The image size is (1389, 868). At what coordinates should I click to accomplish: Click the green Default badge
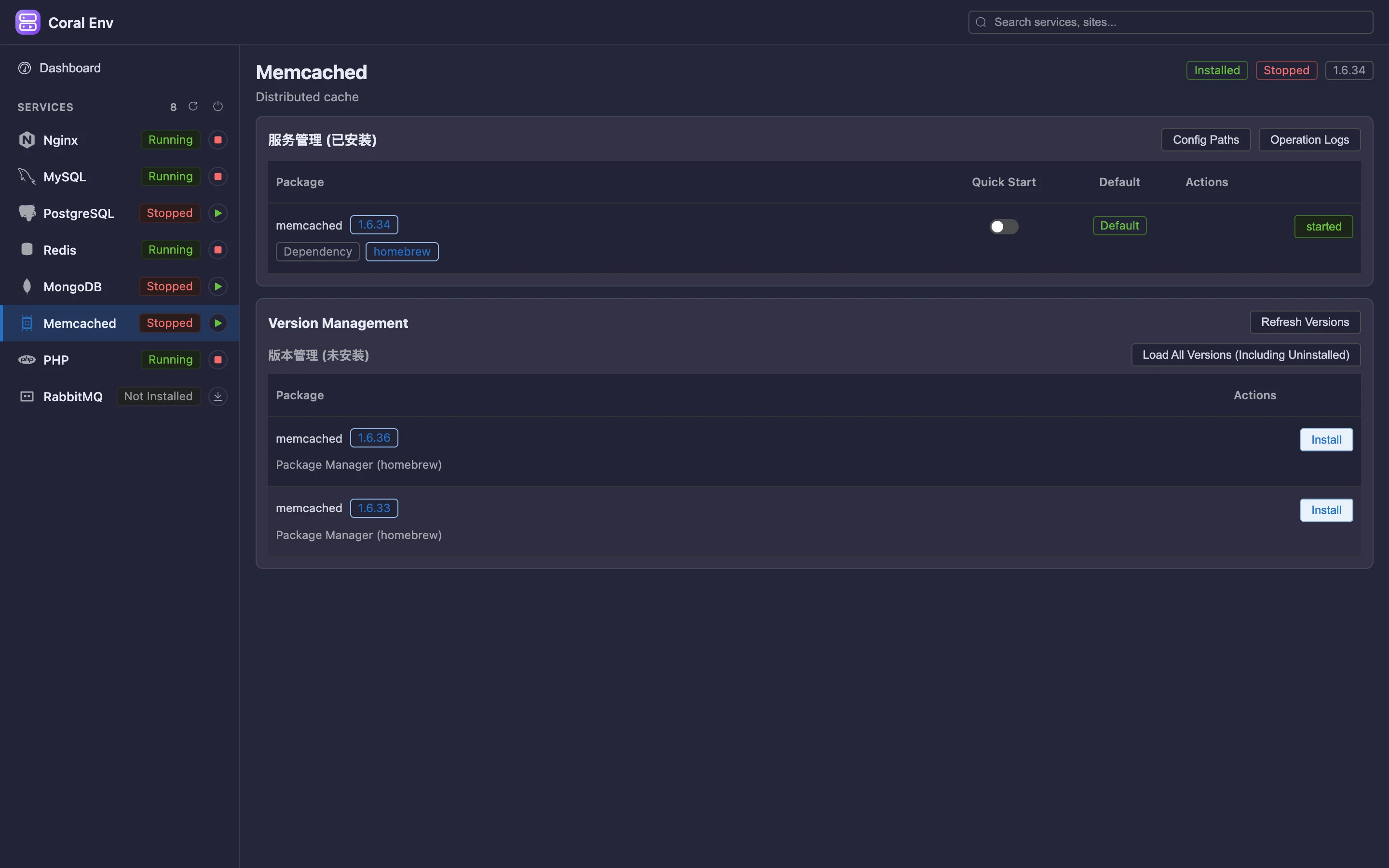1119,226
